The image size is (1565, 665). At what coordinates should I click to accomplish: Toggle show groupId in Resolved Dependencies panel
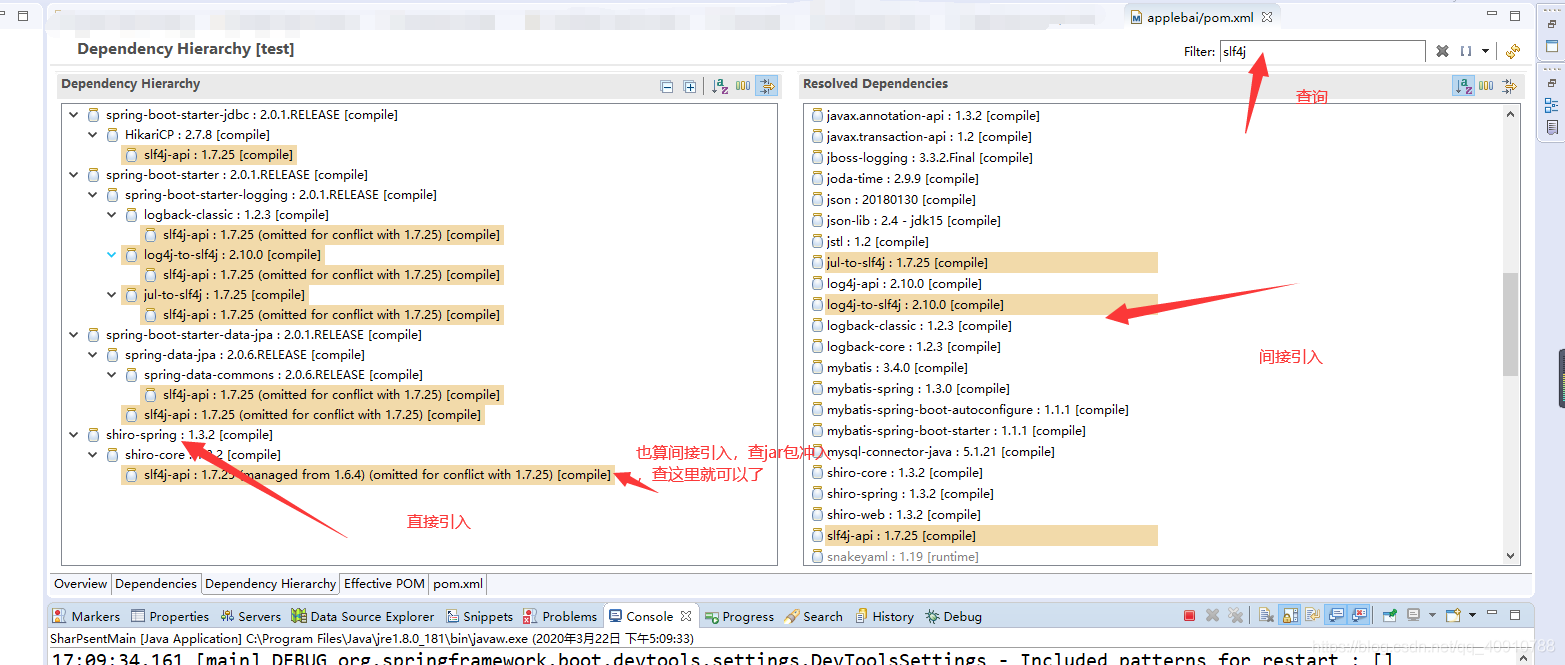(1486, 87)
